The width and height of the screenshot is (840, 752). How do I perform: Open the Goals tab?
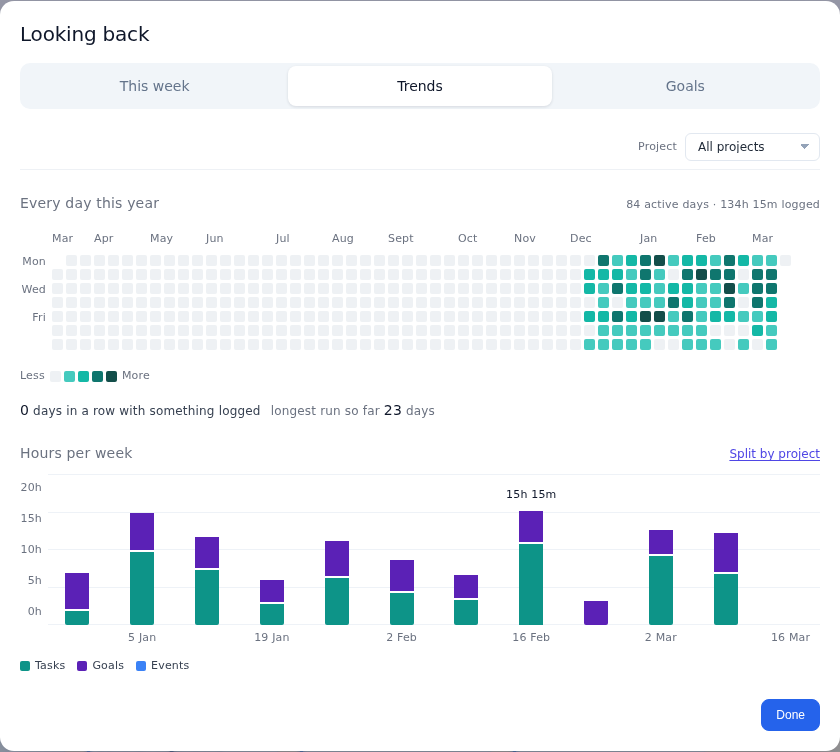point(685,86)
